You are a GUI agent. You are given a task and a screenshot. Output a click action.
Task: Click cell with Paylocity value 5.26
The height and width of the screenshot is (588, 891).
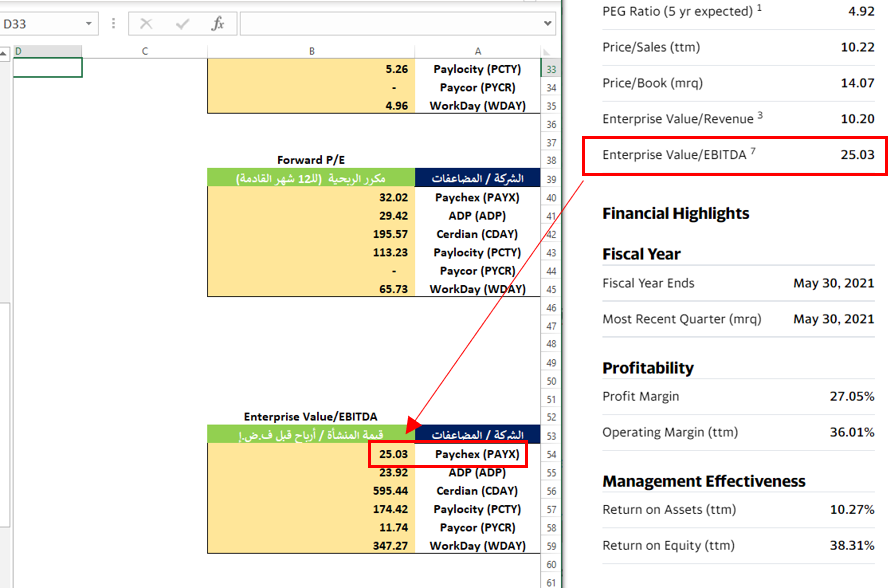[x=311, y=69]
